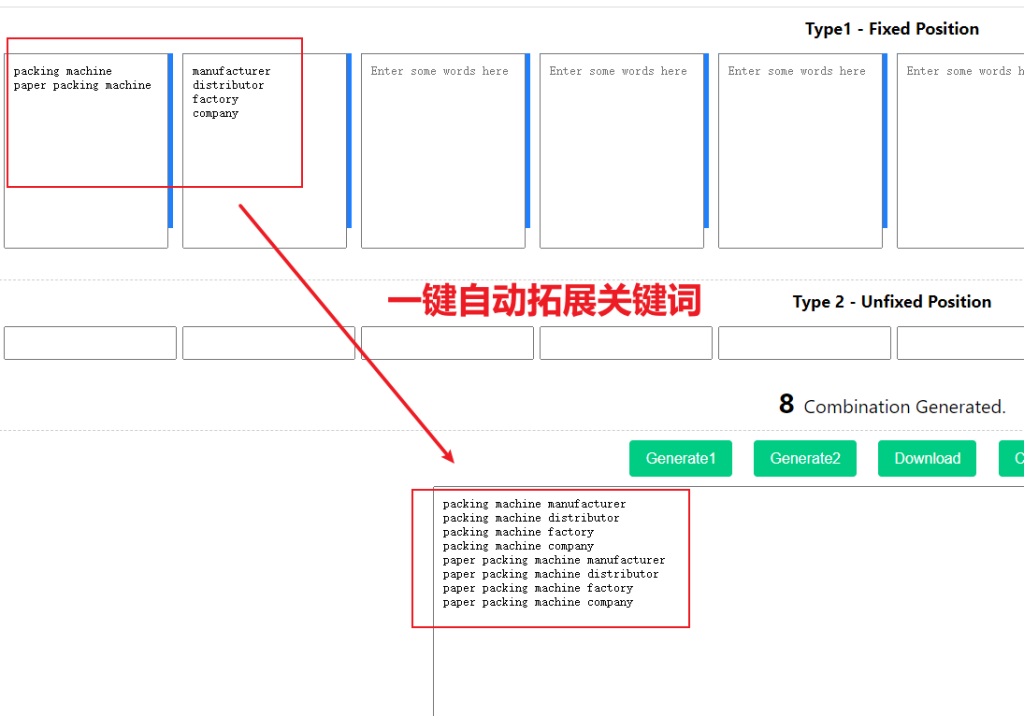Click the sixth Type1 box cut off at the edge
Image resolution: width=1024 pixels, height=716 pixels.
pos(962,150)
